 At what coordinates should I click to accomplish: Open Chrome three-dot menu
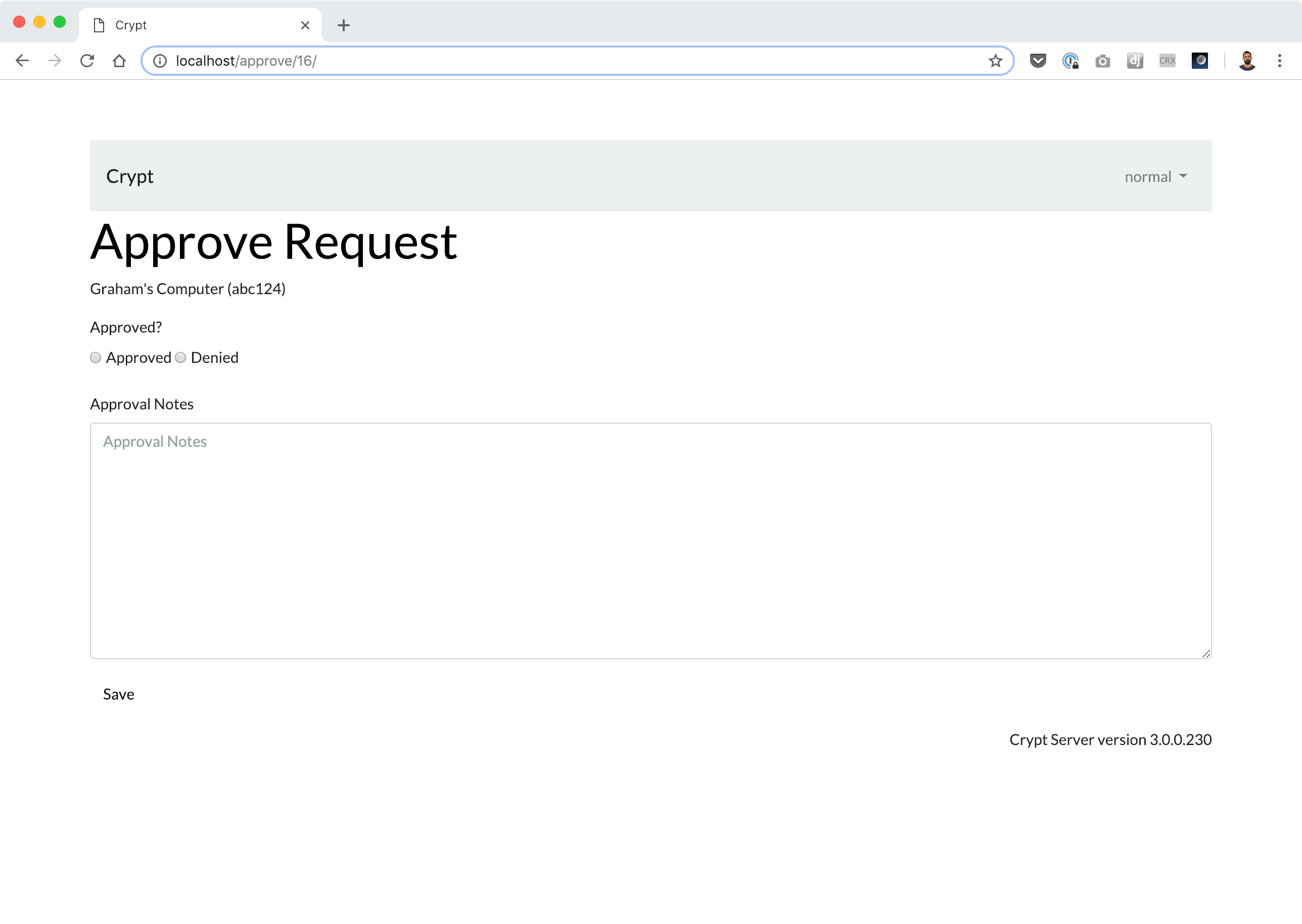(x=1279, y=61)
